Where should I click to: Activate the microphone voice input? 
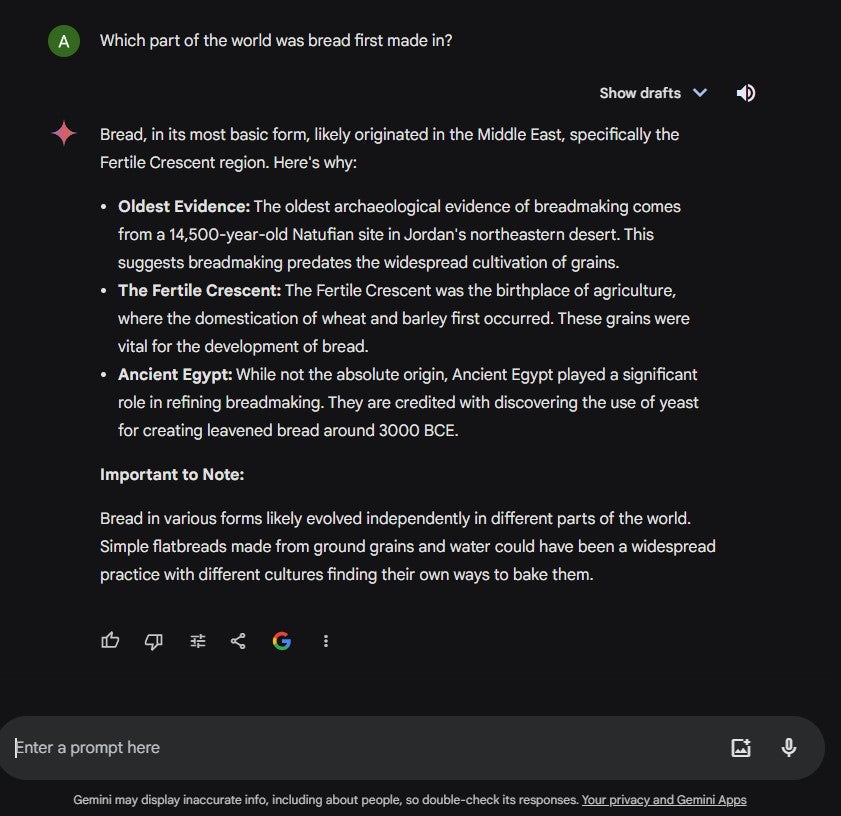tap(788, 747)
